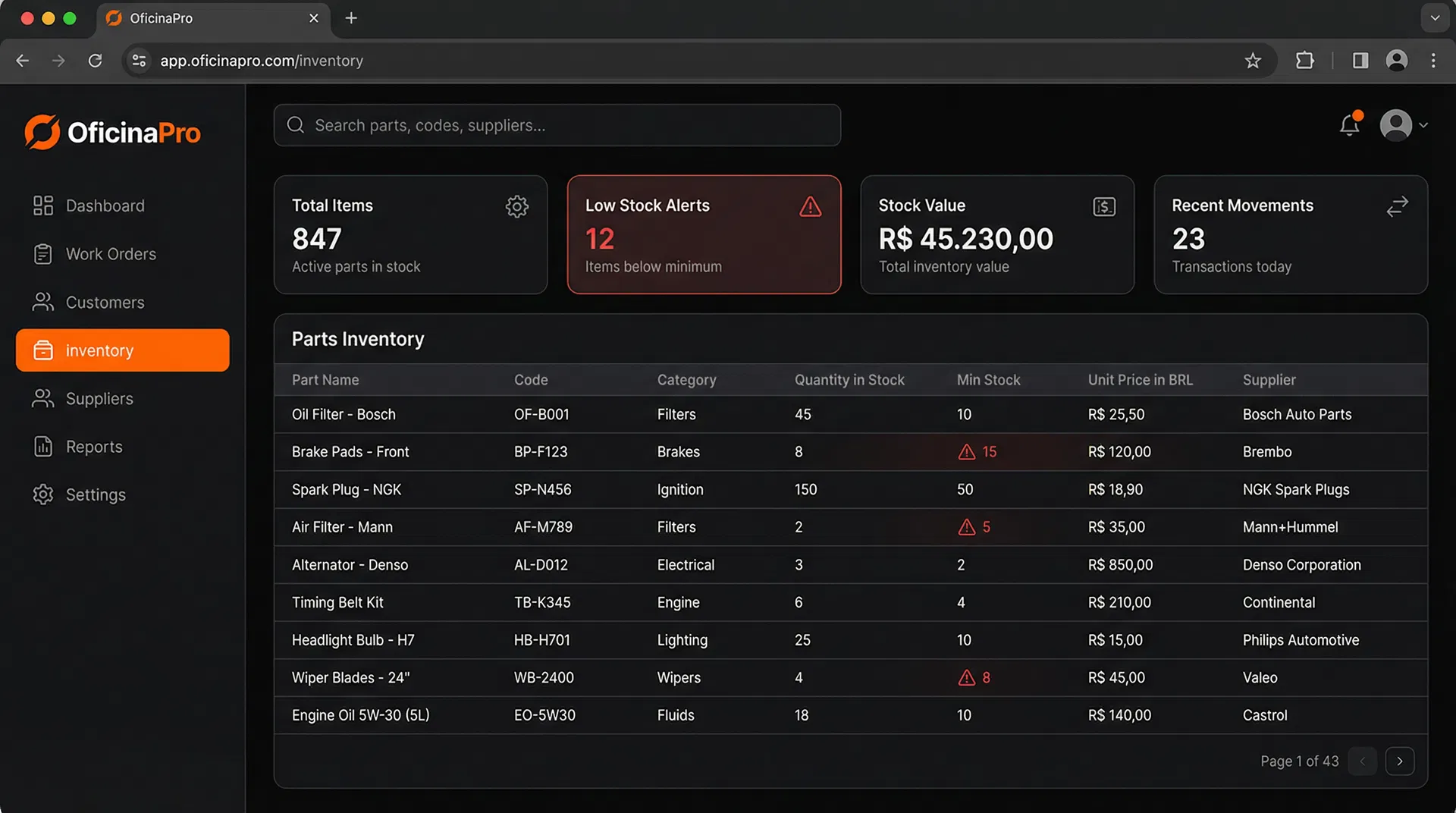Navigate to Reports section
Viewport: 1456px width, 813px height.
point(94,447)
